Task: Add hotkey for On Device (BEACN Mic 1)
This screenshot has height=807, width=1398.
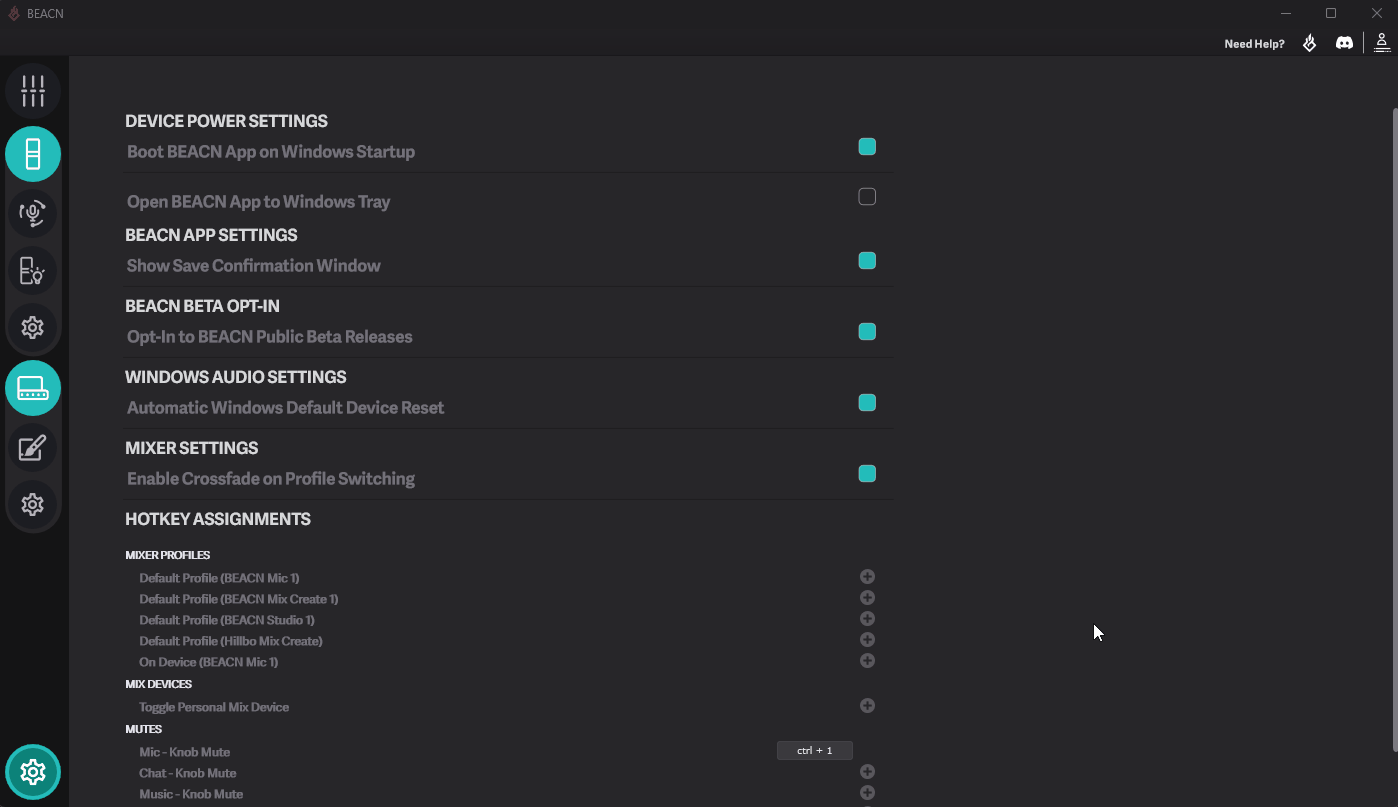Action: coord(867,661)
